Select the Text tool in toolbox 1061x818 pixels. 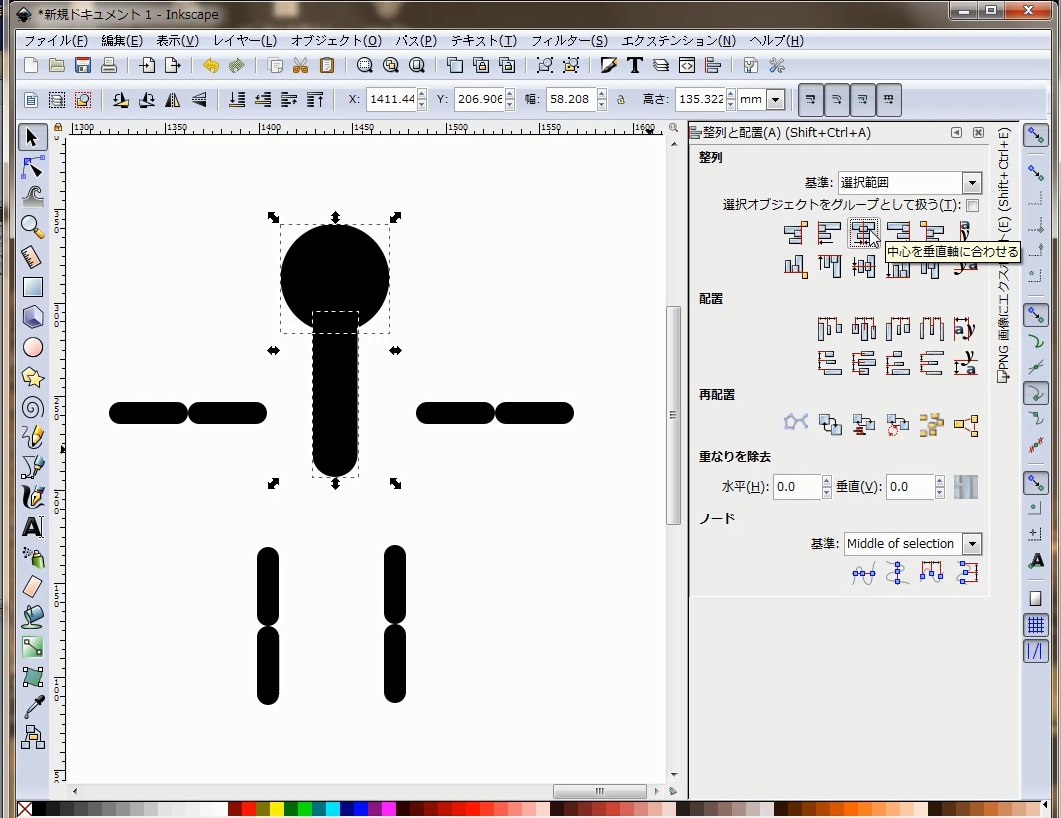click(x=33, y=527)
